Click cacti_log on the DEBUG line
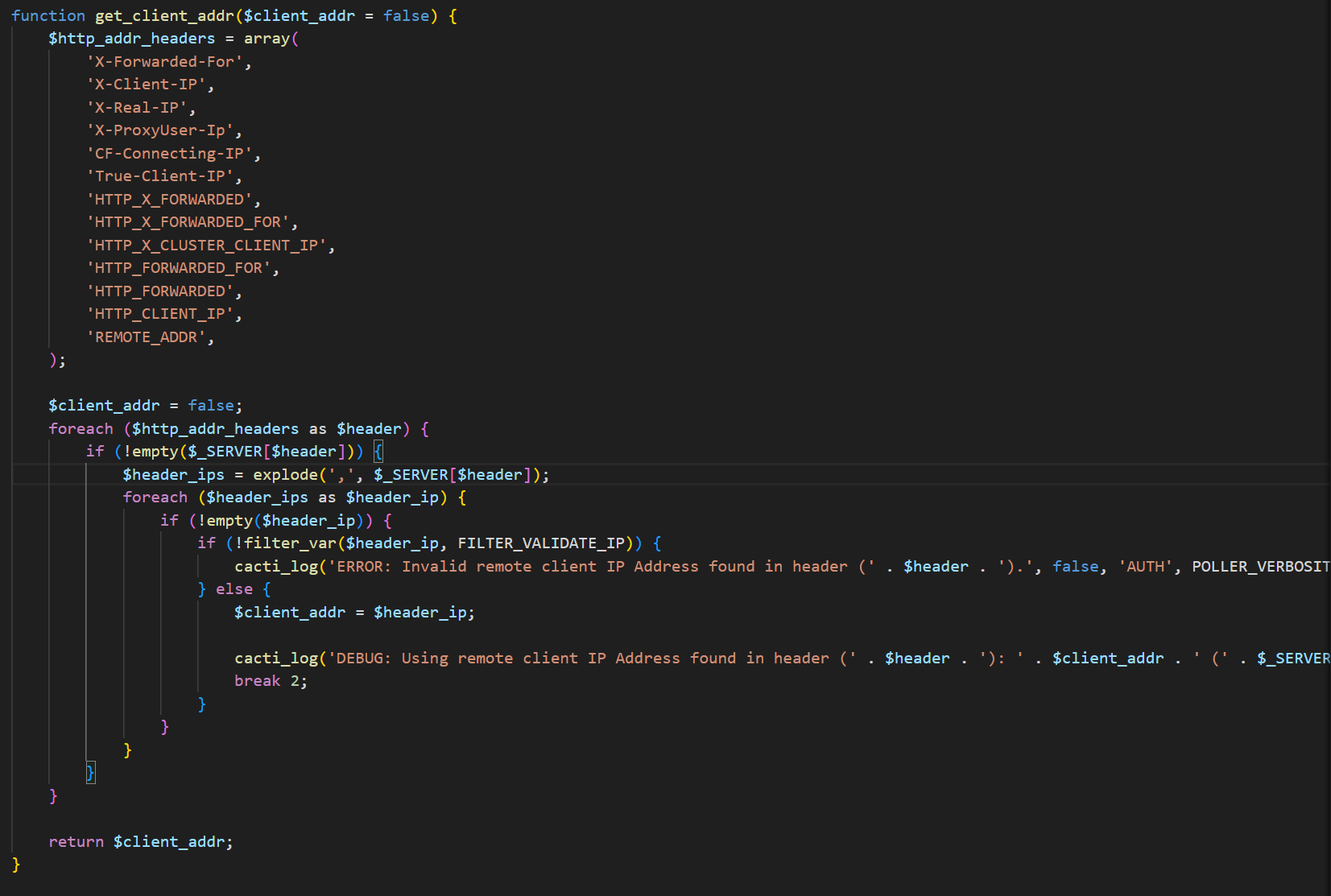Viewport: 1331px width, 896px height. tap(276, 659)
